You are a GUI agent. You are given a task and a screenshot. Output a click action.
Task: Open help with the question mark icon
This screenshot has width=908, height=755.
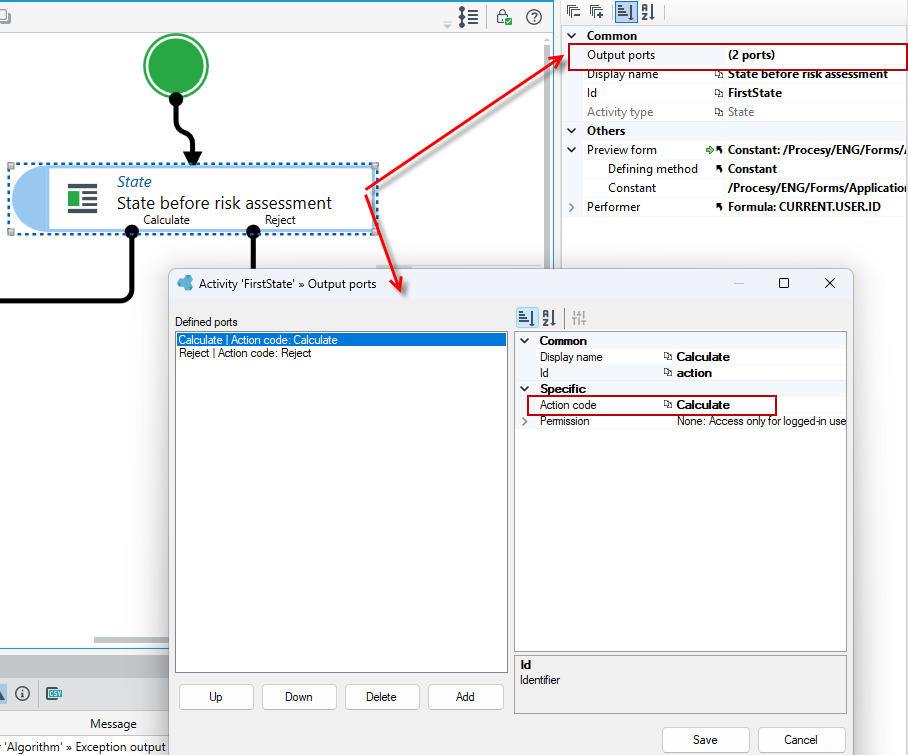coord(534,17)
